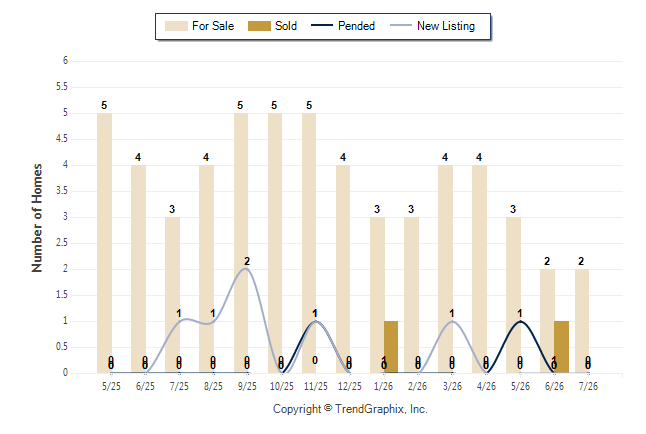This screenshot has height=434, width=646.
Task: Click the For Sale bar for 5/25
Action: 105,243
